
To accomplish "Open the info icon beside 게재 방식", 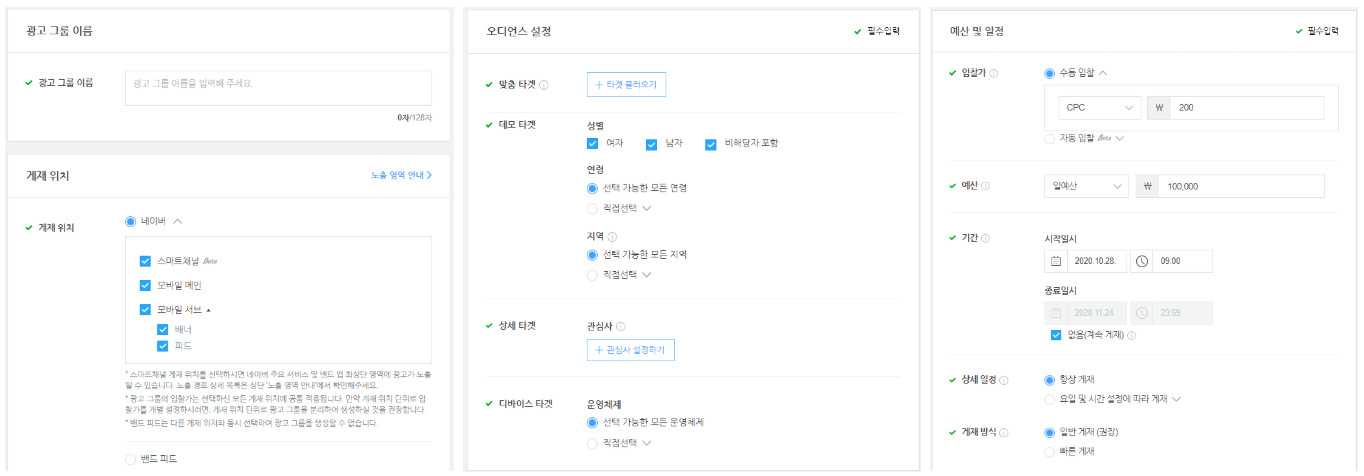I will [1004, 433].
